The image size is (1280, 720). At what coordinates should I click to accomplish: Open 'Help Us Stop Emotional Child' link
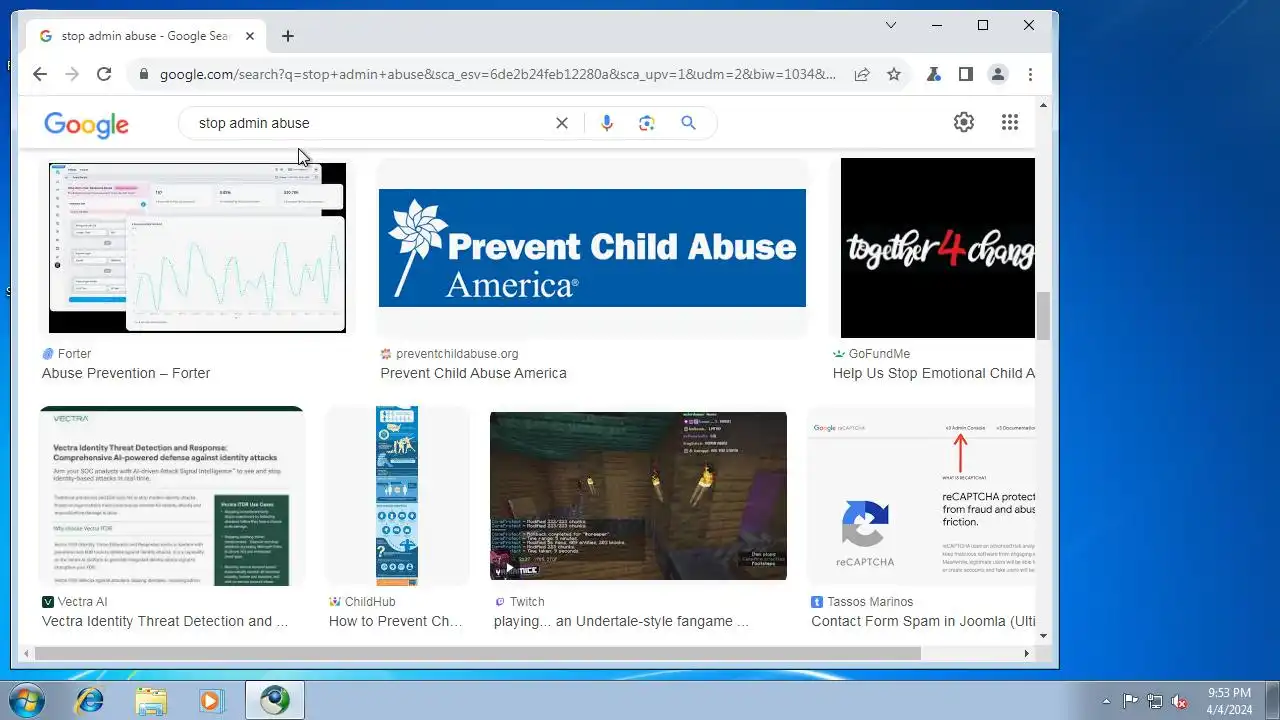[934, 373]
